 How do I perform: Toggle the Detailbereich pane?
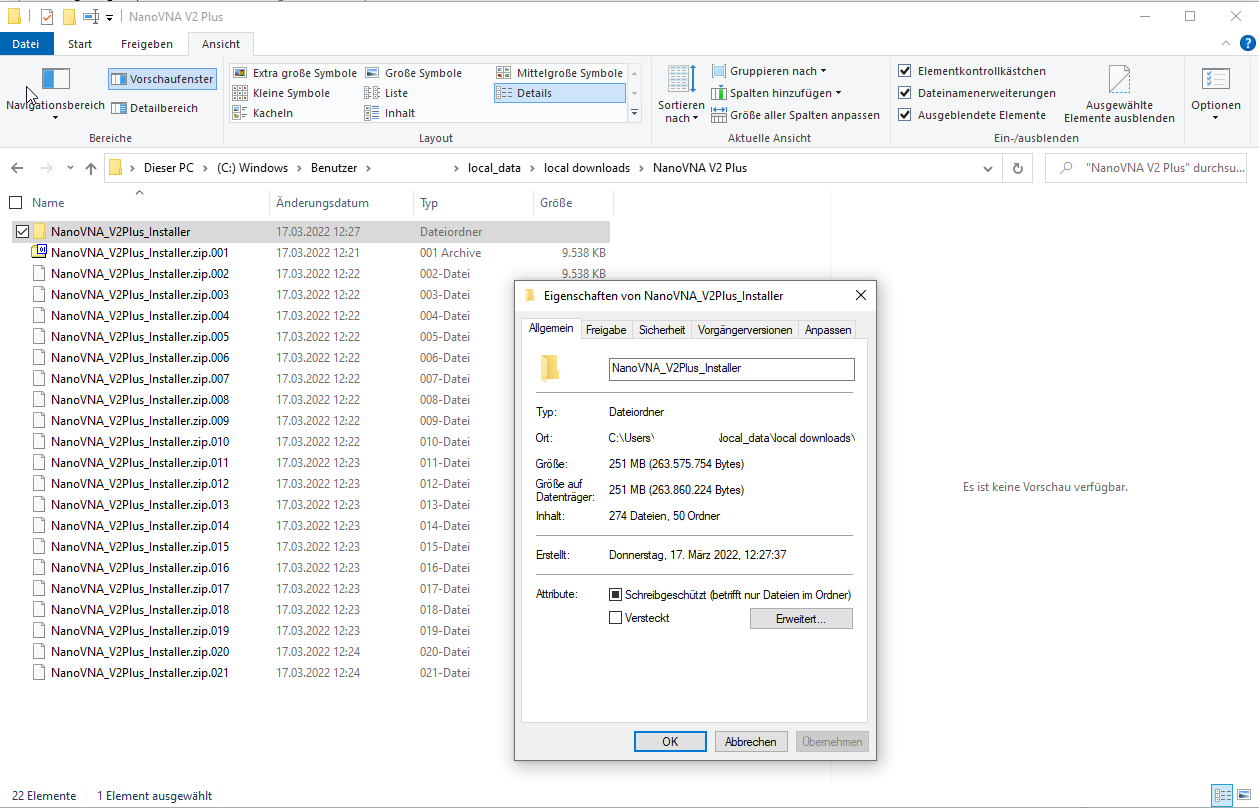(154, 108)
